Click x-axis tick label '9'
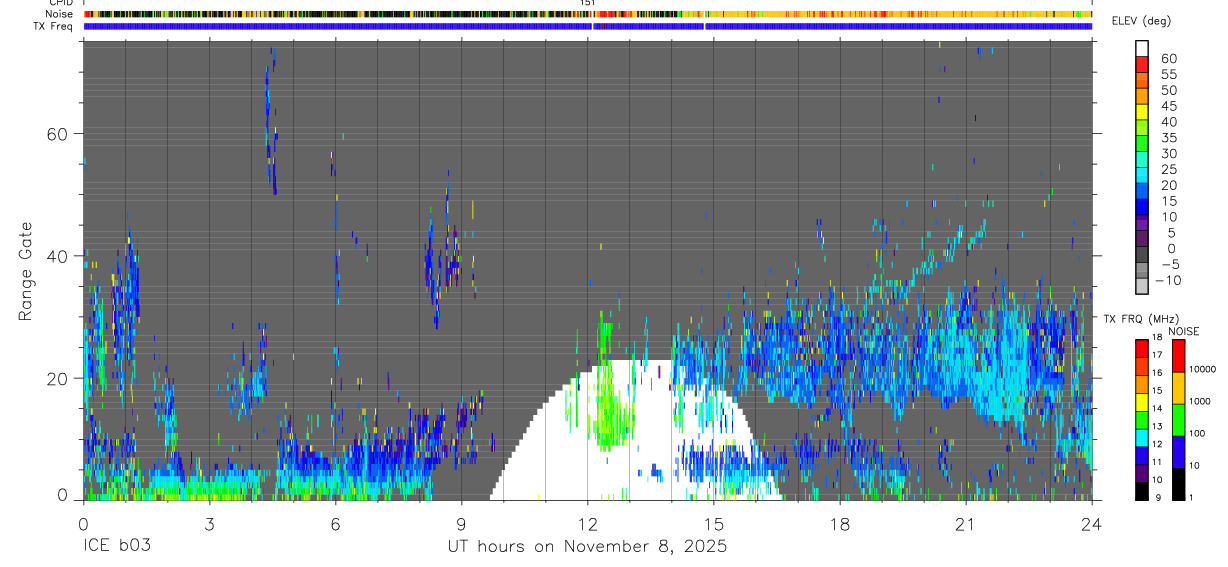Image resolution: width=1228 pixels, height=567 pixels. [x=461, y=523]
